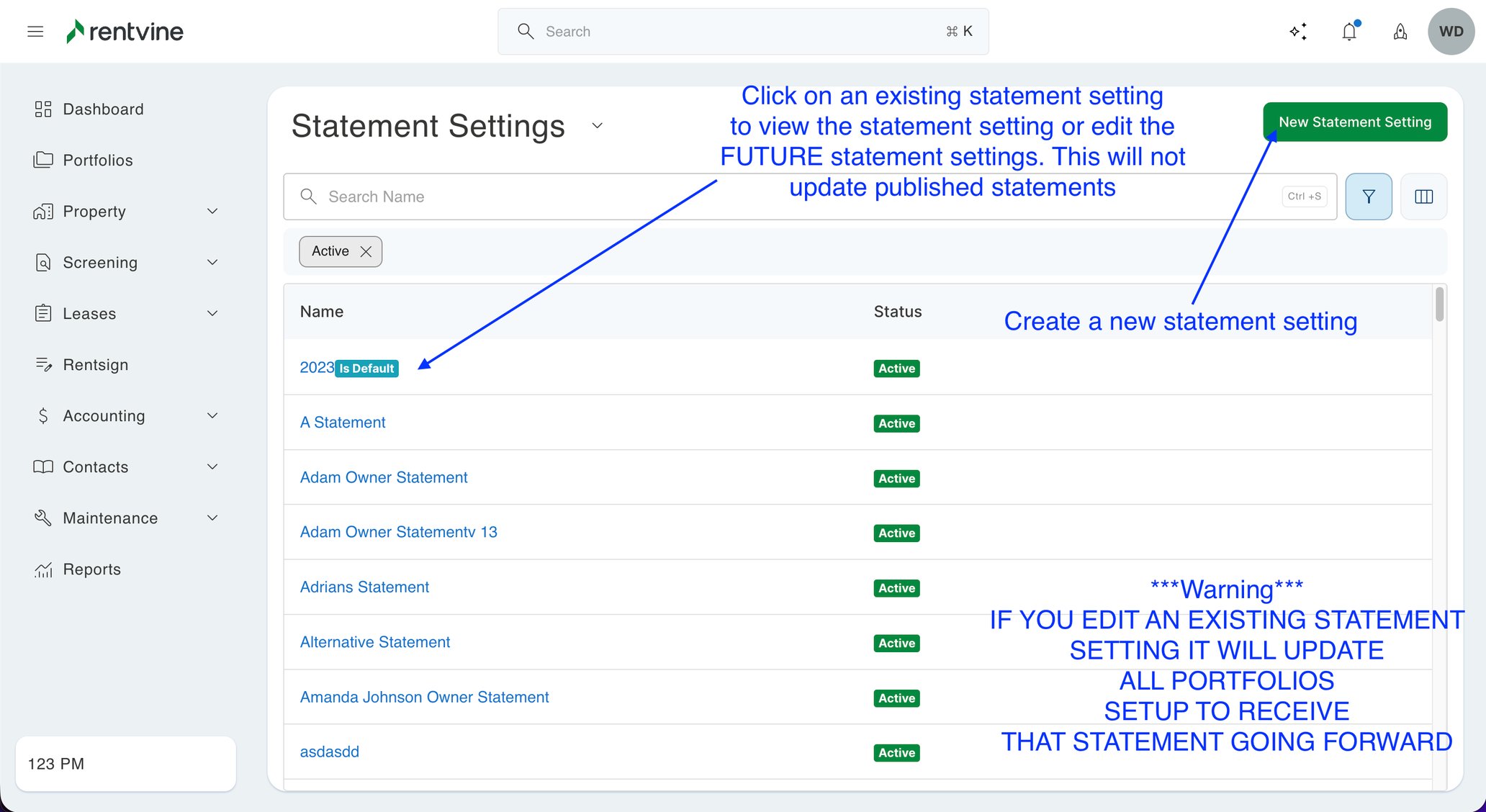Viewport: 1486px width, 812px height.
Task: Expand the Accounting sidebar section
Action: tap(104, 415)
